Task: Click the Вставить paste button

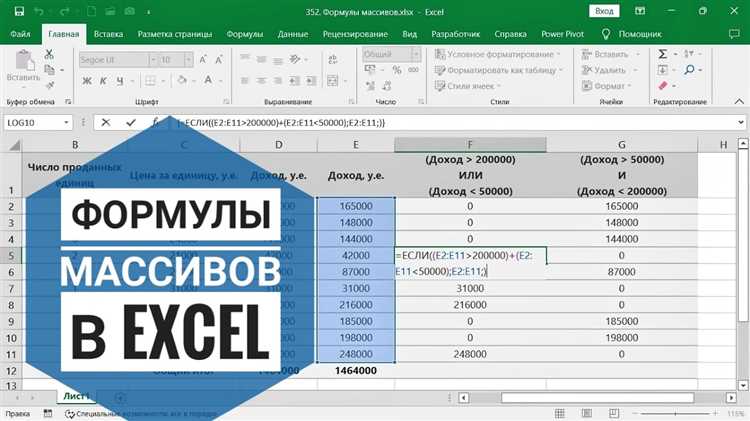Action: click(23, 67)
